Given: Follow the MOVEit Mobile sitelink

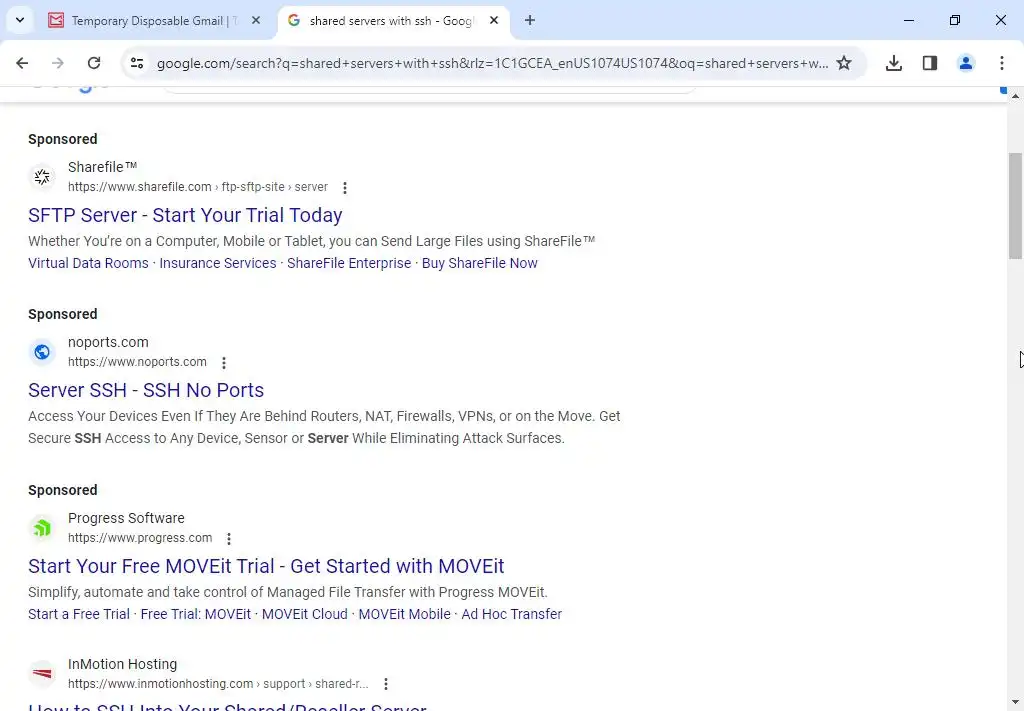Looking at the screenshot, I should tap(404, 614).
